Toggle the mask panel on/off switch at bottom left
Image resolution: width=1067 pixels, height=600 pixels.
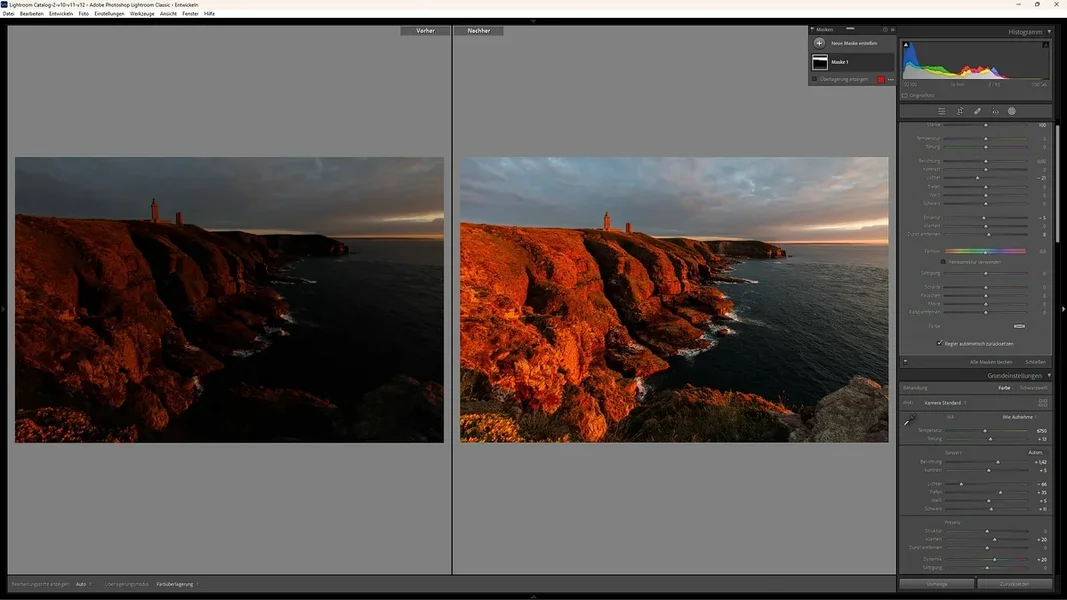[x=906, y=362]
